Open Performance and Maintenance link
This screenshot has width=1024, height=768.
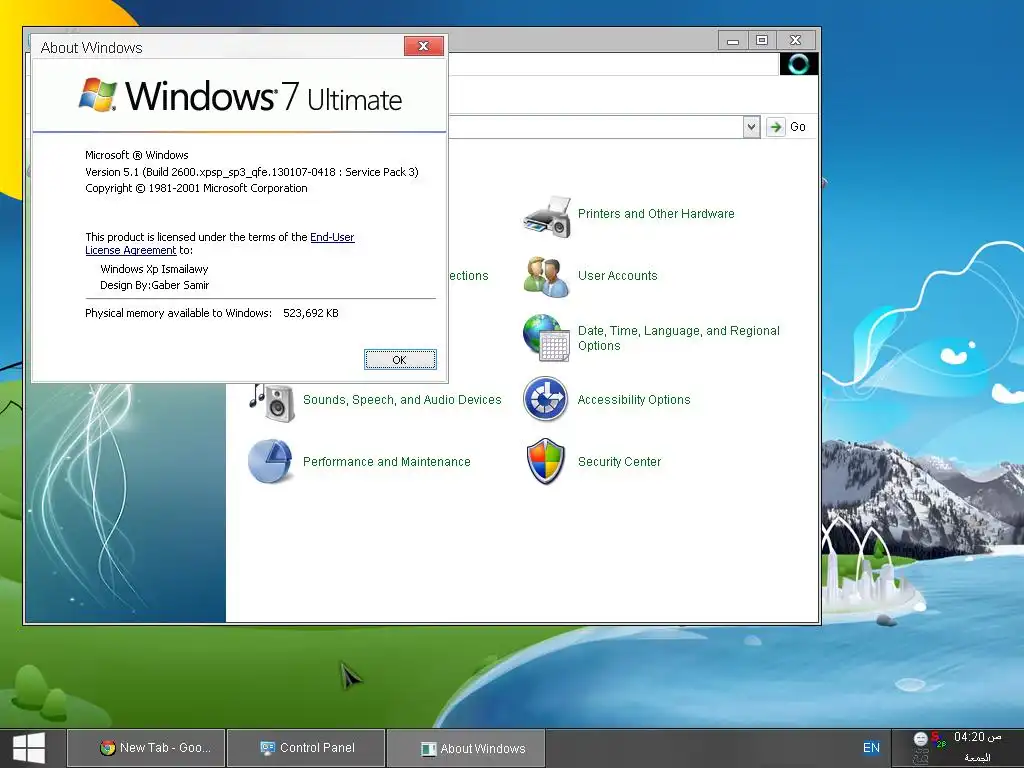tap(386, 462)
